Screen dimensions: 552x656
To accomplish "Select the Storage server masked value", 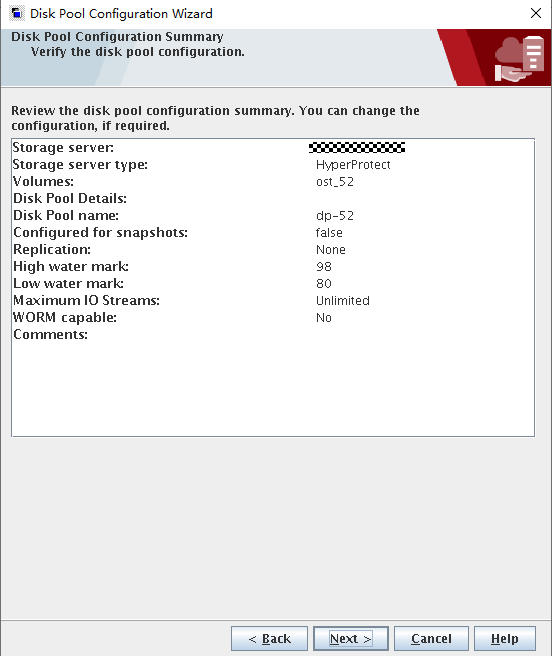I will coord(357,148).
